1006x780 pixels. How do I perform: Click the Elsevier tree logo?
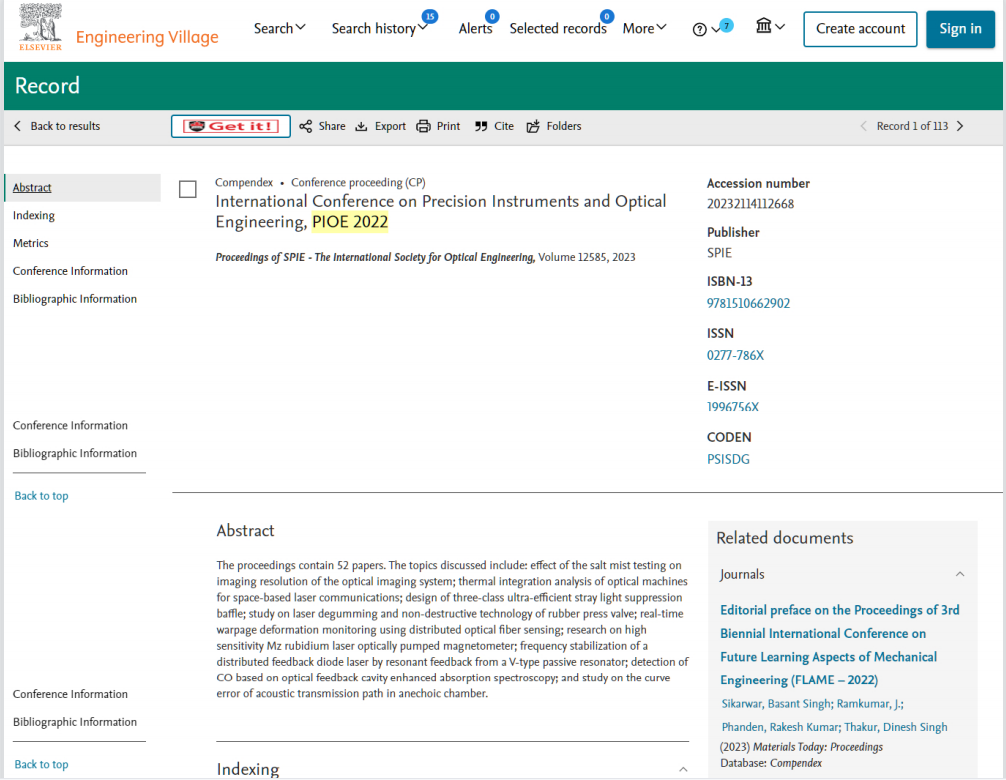point(40,27)
